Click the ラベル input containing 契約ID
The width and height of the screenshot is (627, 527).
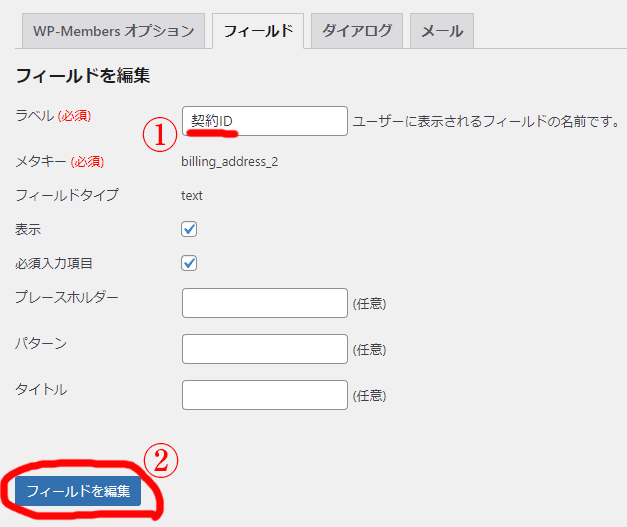tap(265, 121)
